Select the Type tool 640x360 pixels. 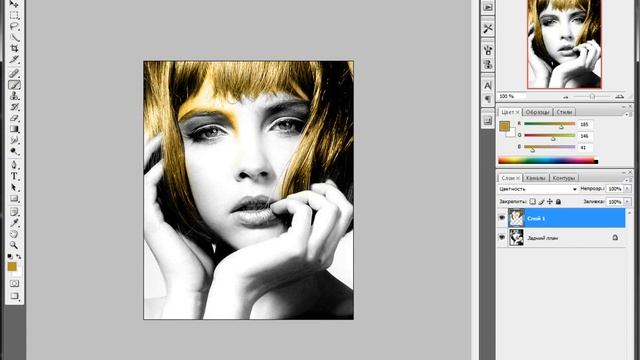14,176
